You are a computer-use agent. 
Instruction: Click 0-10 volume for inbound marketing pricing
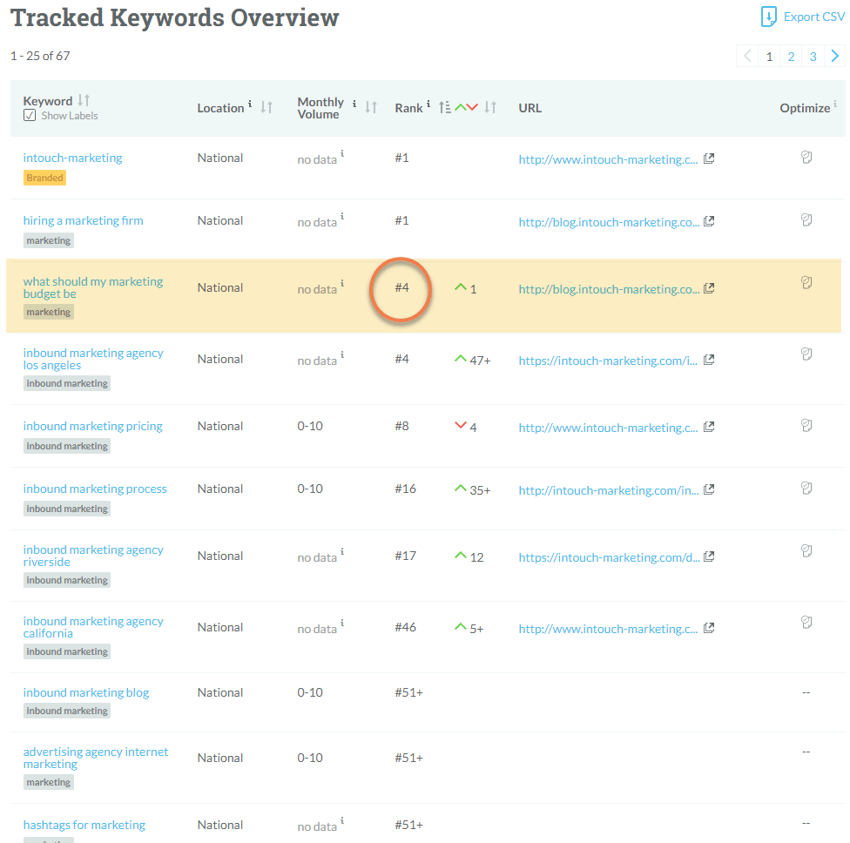click(x=310, y=426)
